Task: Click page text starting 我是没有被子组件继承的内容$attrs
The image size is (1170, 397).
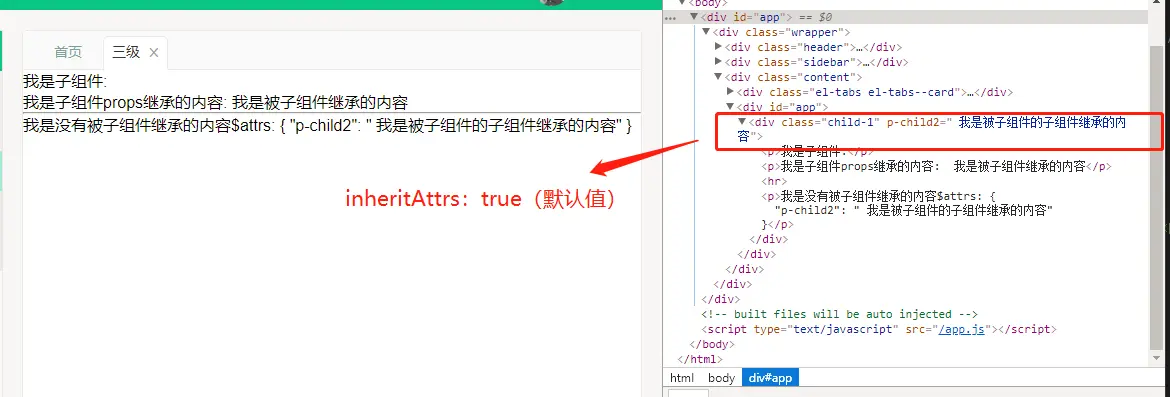Action: [x=328, y=126]
